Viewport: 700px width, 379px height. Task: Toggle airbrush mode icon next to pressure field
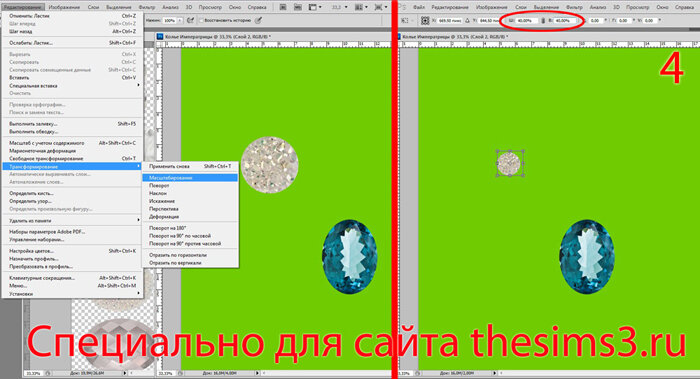click(x=191, y=21)
